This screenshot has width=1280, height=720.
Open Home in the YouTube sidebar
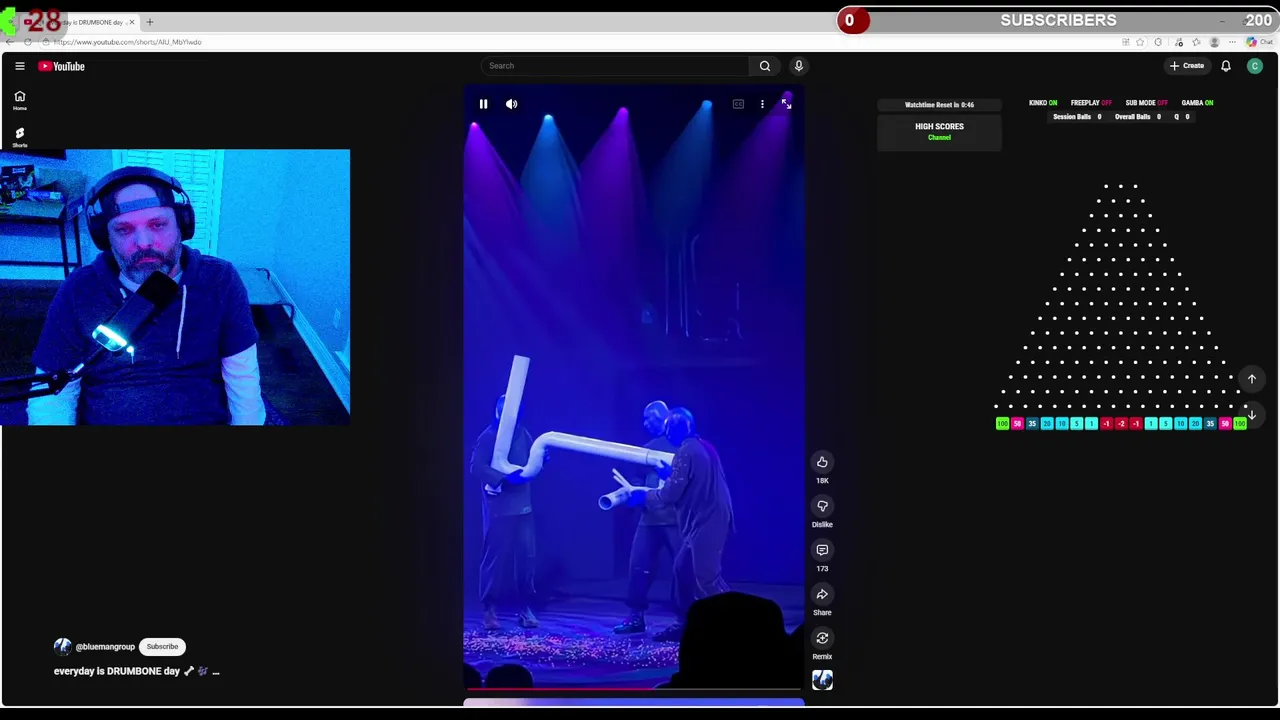pyautogui.click(x=19, y=100)
